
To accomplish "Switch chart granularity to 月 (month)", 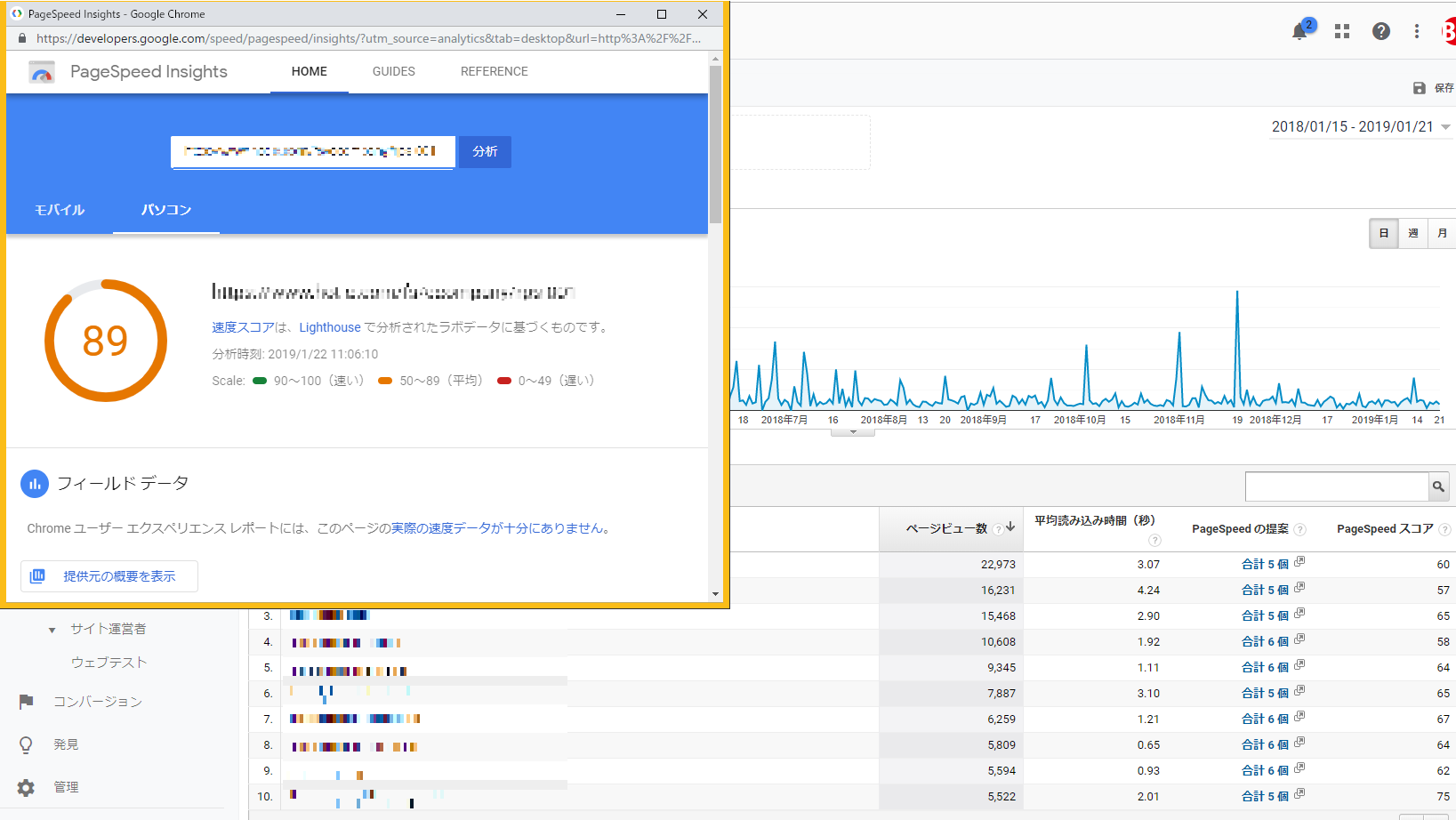I will pyautogui.click(x=1442, y=234).
